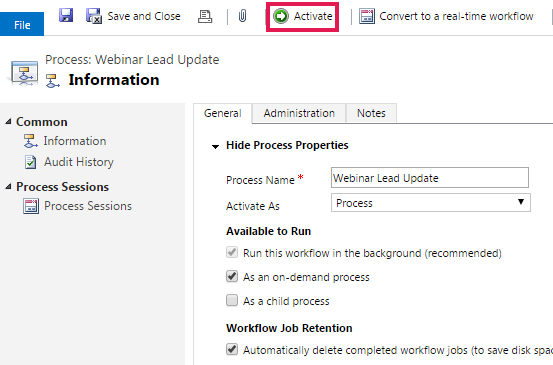The image size is (553, 365).
Task: Click the large process icon beside title
Action: pyautogui.click(x=24, y=73)
